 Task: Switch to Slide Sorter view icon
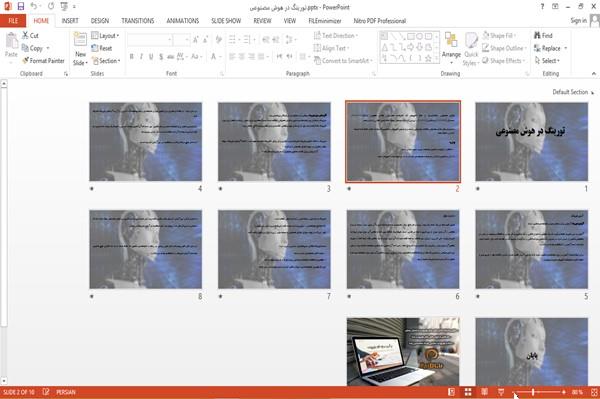pyautogui.click(x=468, y=392)
